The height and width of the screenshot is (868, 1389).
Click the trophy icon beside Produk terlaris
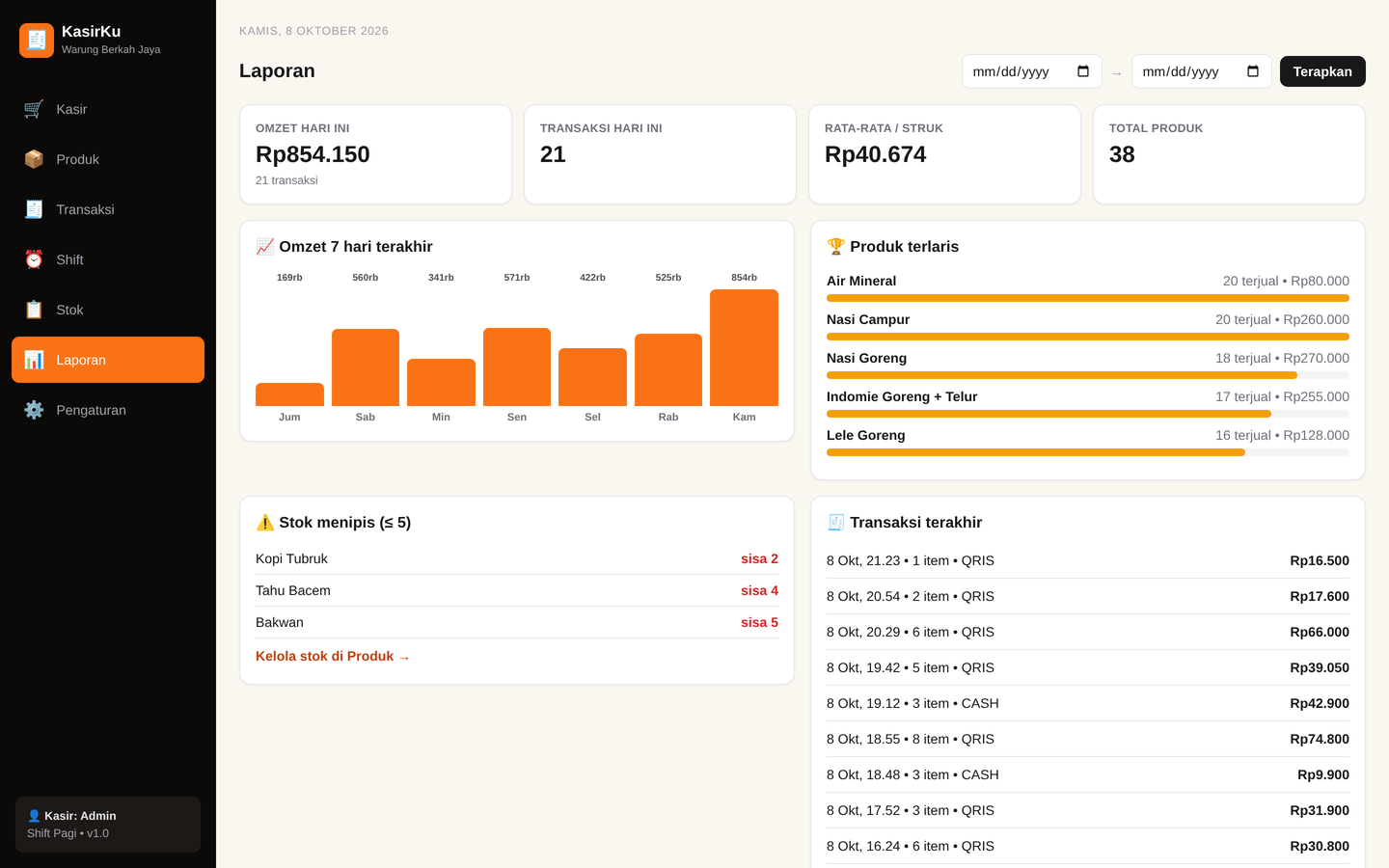coord(836,247)
